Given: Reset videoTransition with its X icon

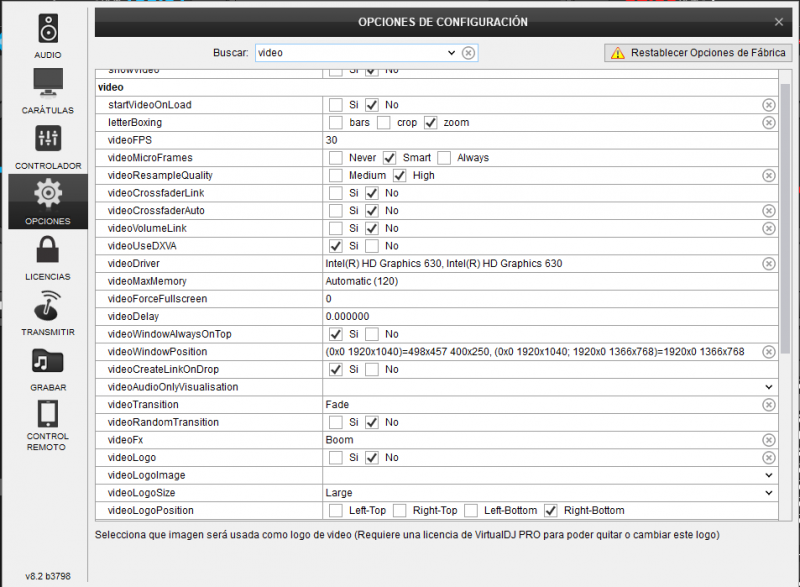Looking at the screenshot, I should tap(769, 405).
